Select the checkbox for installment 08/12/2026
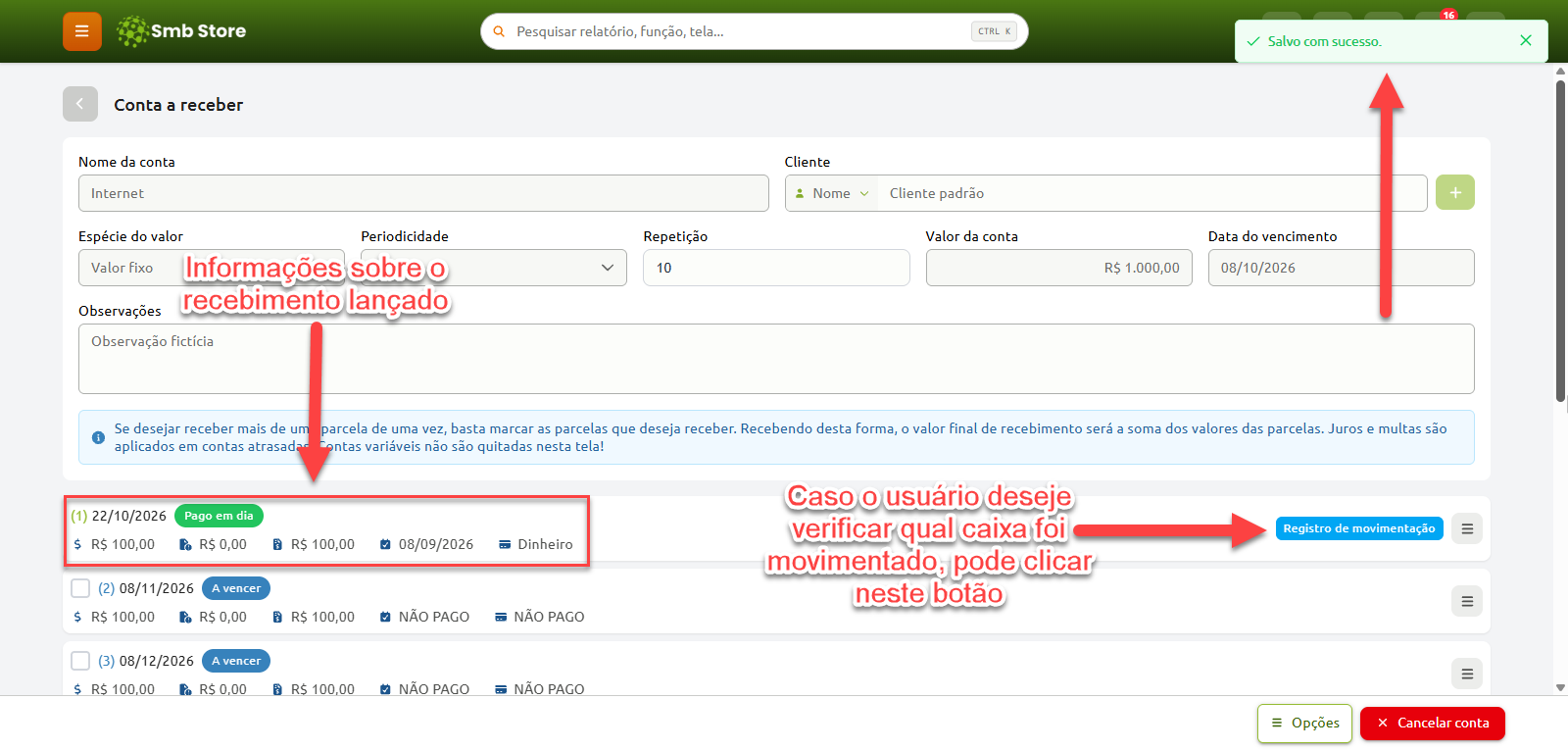The image size is (1568, 750). coord(80,661)
